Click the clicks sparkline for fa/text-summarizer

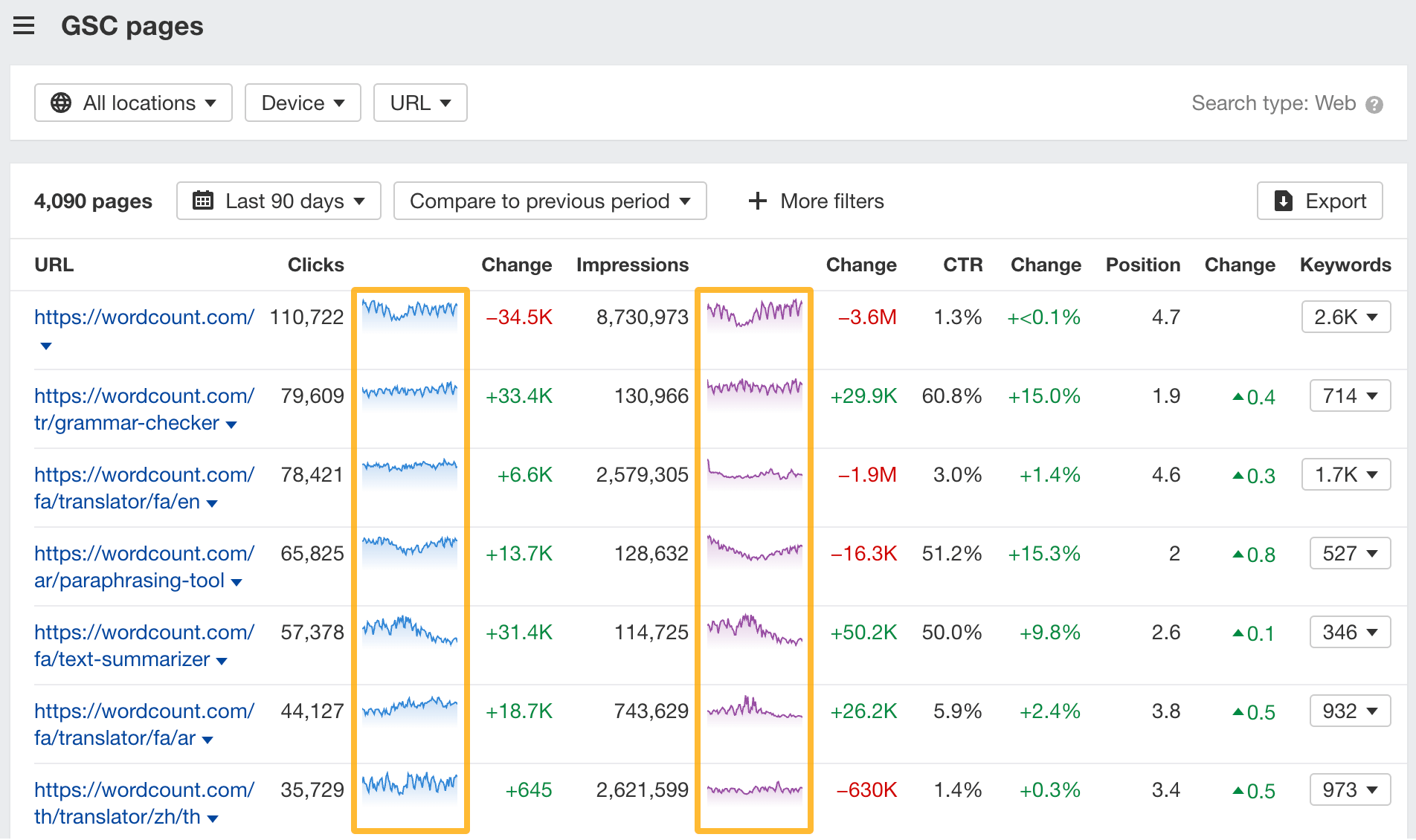tap(410, 631)
